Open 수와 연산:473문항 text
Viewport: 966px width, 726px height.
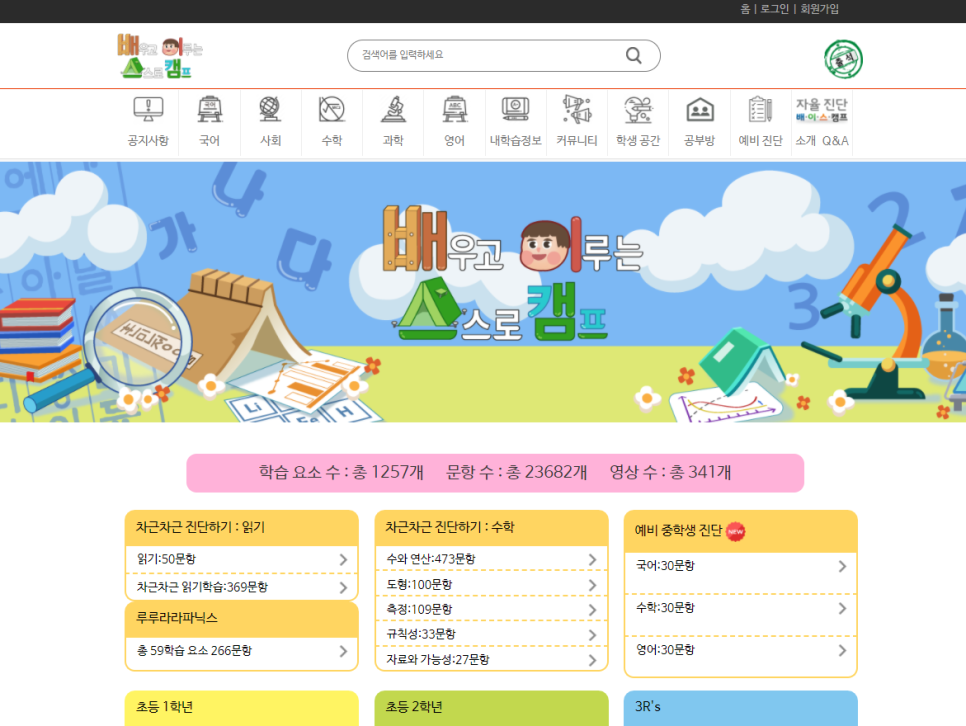click(431, 559)
